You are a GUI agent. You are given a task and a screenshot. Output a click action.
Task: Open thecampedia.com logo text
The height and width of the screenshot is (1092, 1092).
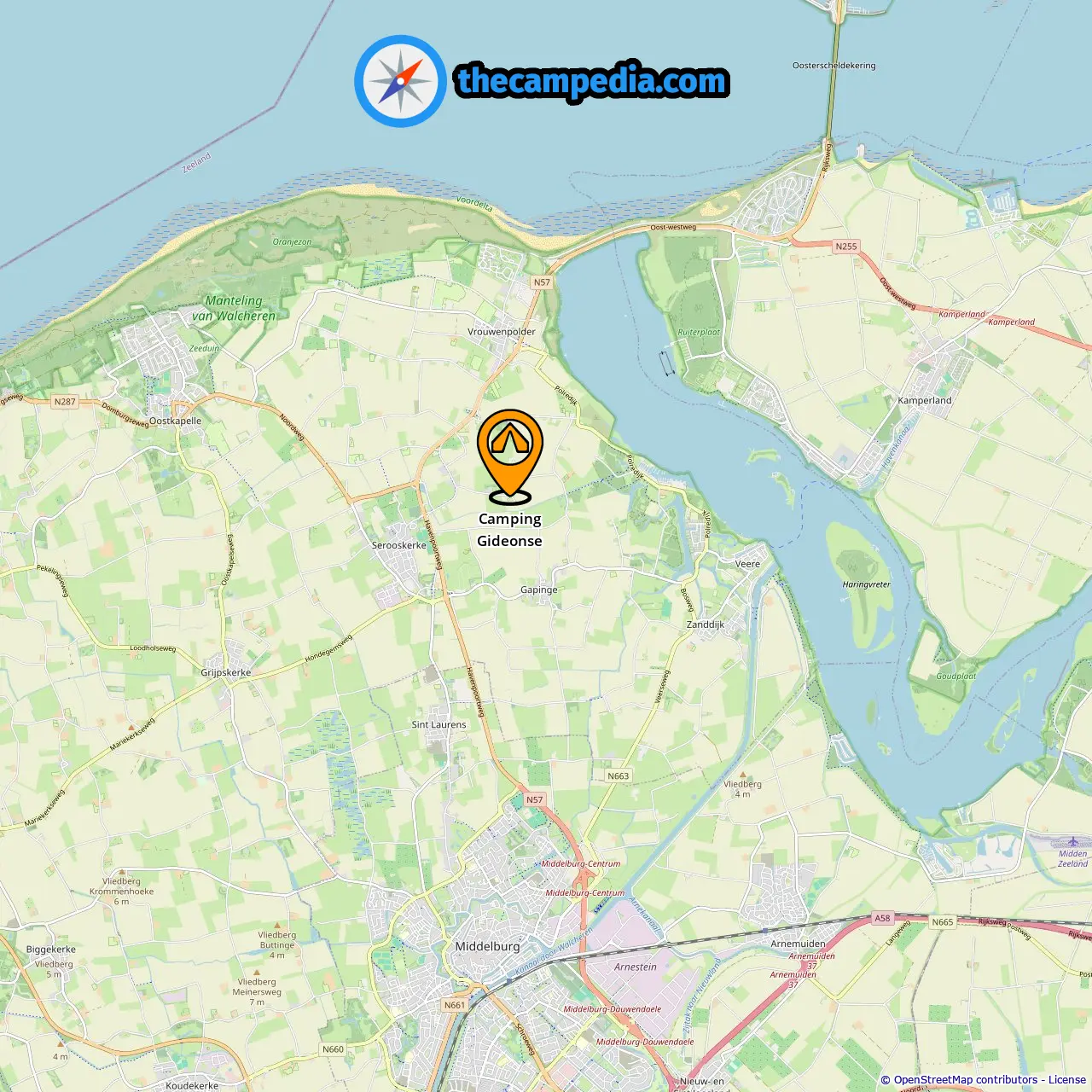592,81
